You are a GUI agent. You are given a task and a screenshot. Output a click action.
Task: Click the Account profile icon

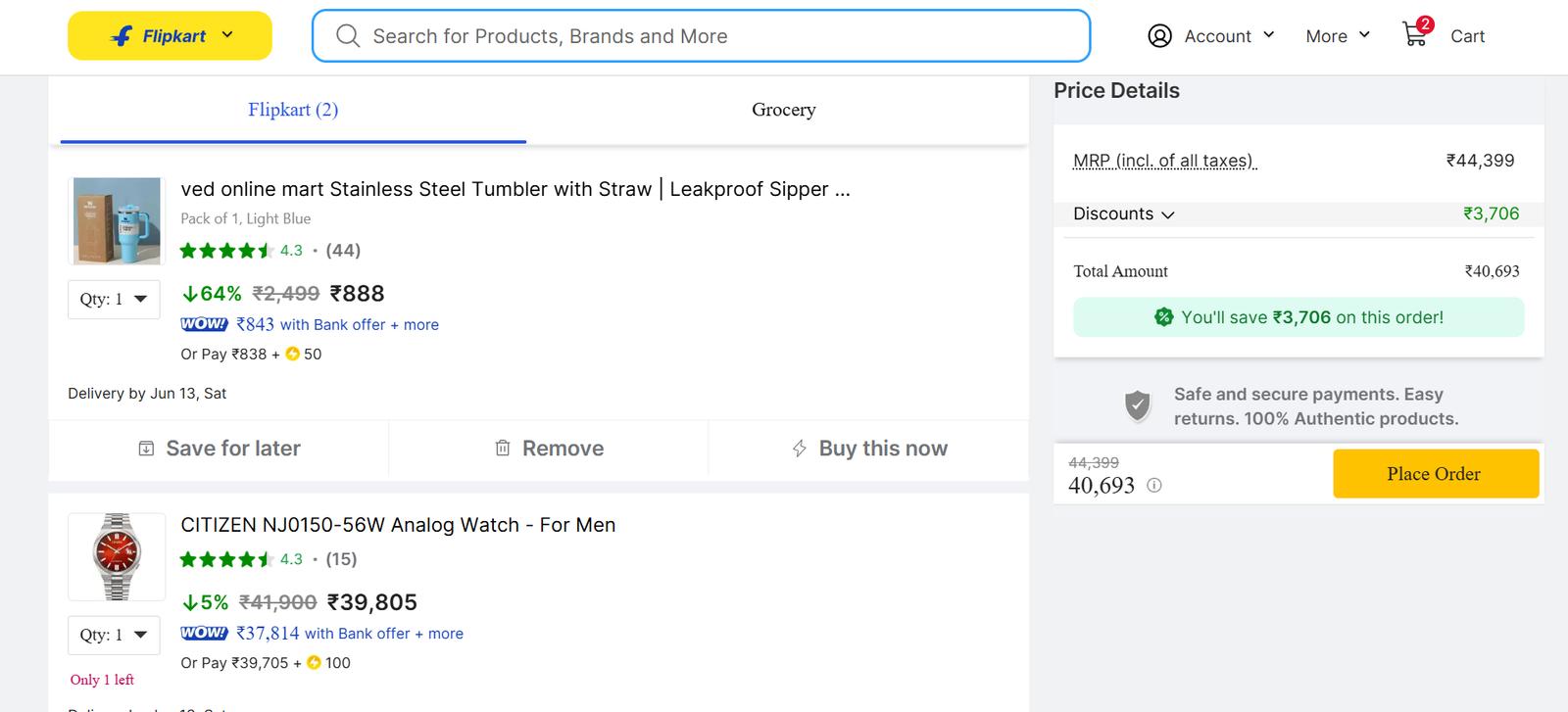(1159, 36)
